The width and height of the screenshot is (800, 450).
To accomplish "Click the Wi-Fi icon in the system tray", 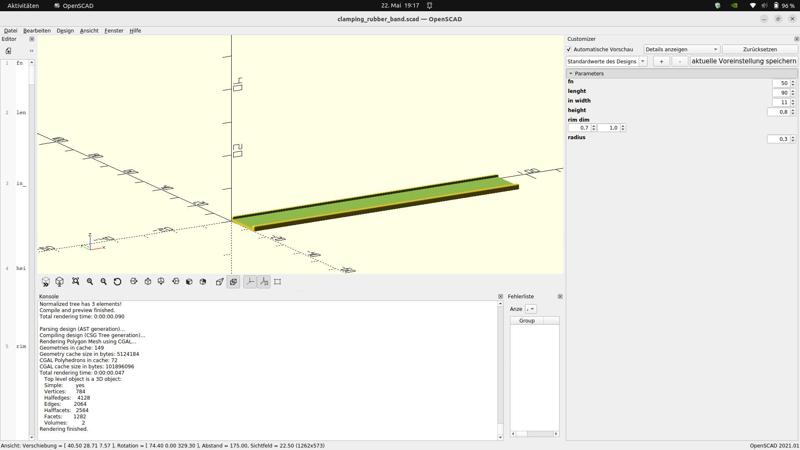I will (753, 6).
